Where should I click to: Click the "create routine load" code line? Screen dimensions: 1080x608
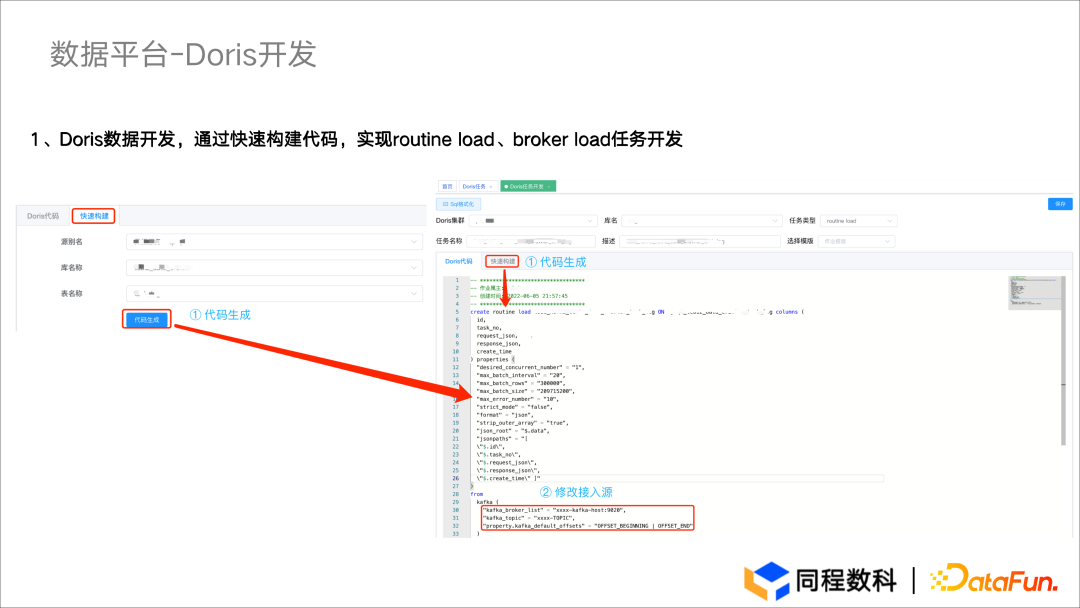pyautogui.click(x=637, y=312)
